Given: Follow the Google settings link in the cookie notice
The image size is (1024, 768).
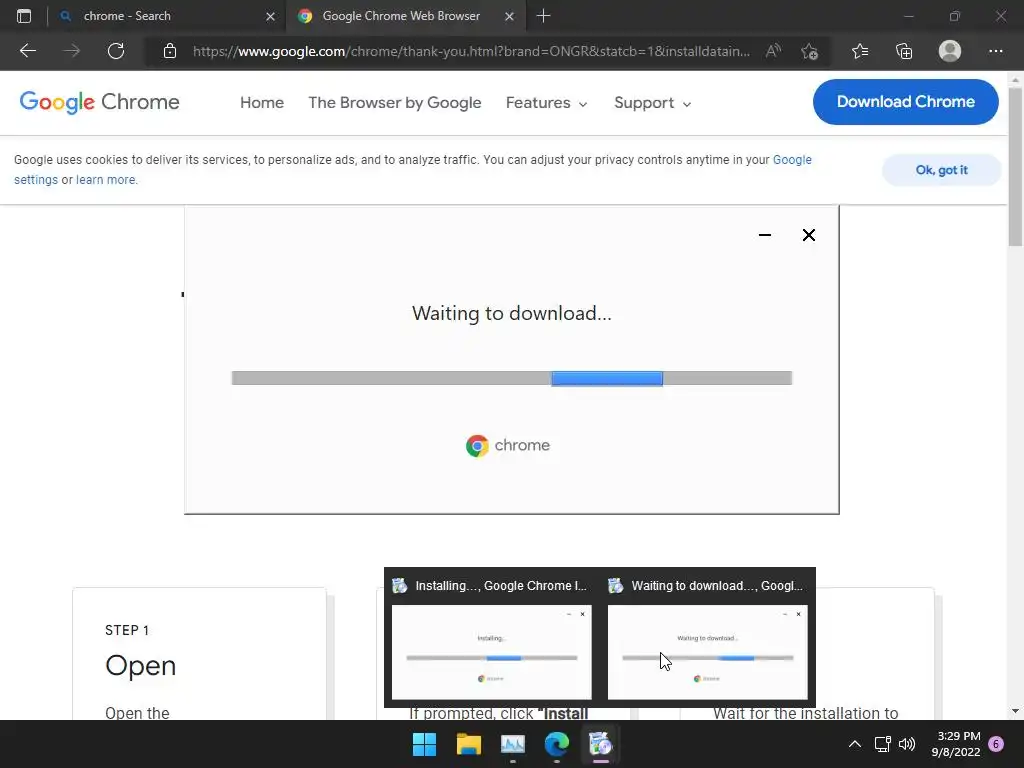Looking at the screenshot, I should click(792, 160).
